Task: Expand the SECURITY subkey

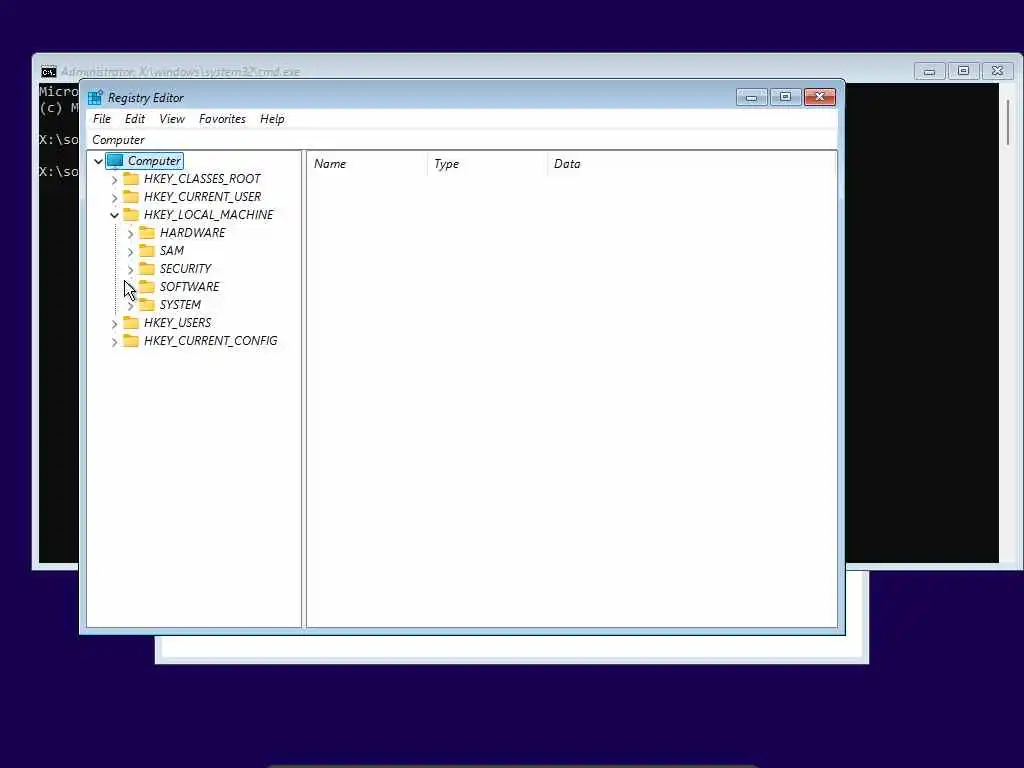Action: pos(130,269)
